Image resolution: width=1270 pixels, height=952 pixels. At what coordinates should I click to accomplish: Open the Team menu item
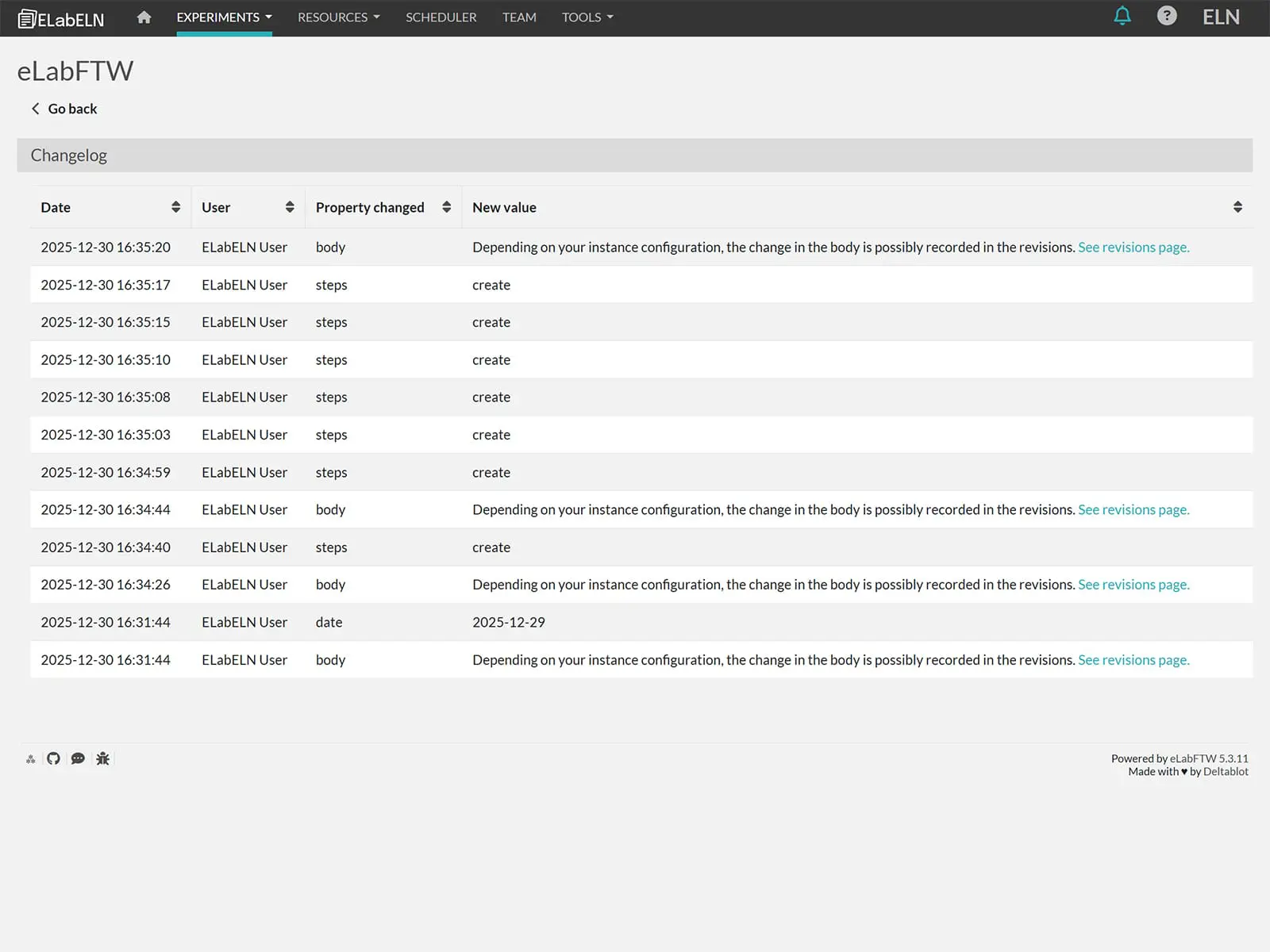[x=519, y=17]
